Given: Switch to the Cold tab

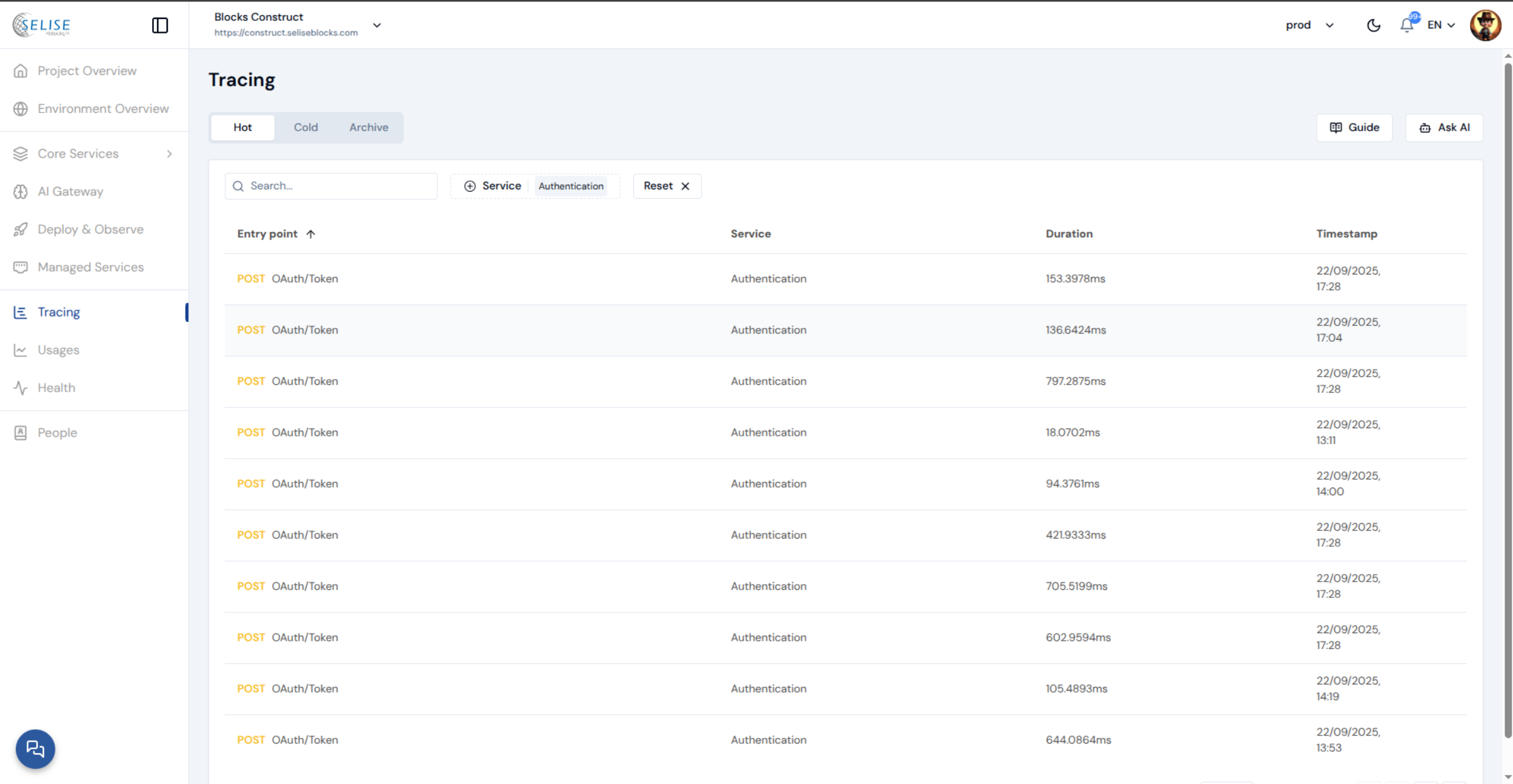Looking at the screenshot, I should 305,127.
